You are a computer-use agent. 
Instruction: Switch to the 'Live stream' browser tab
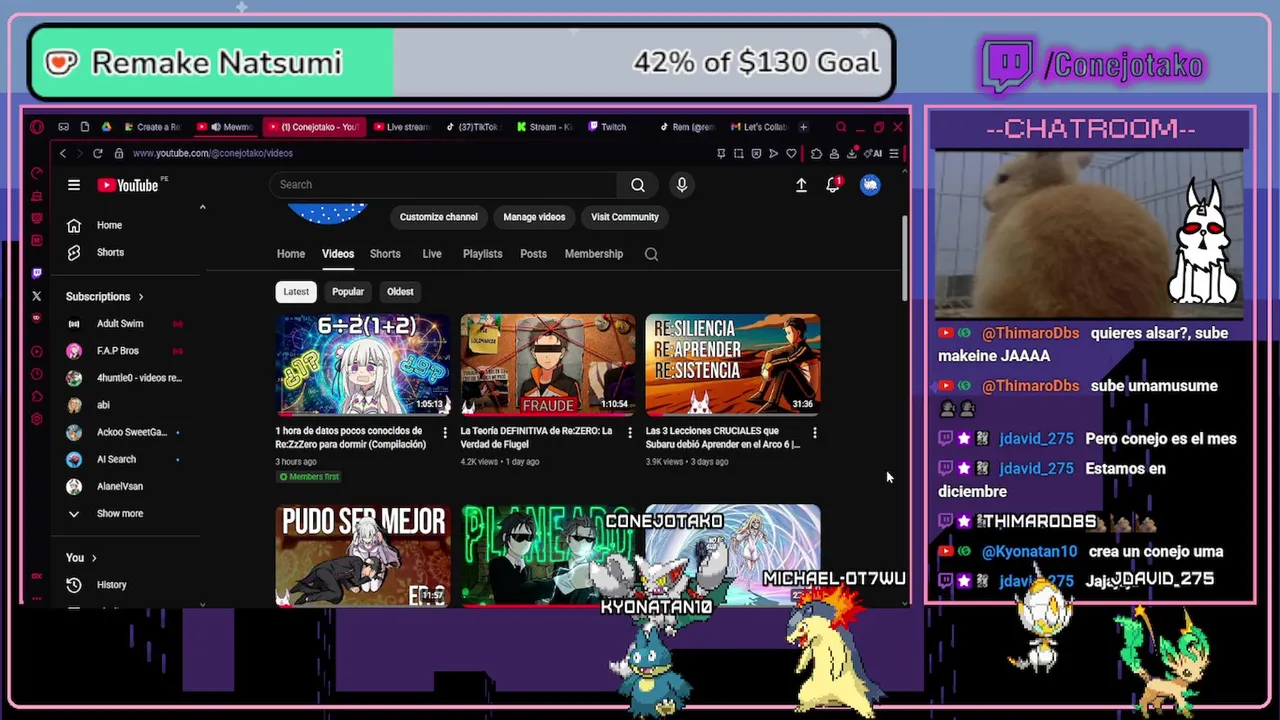click(x=401, y=127)
